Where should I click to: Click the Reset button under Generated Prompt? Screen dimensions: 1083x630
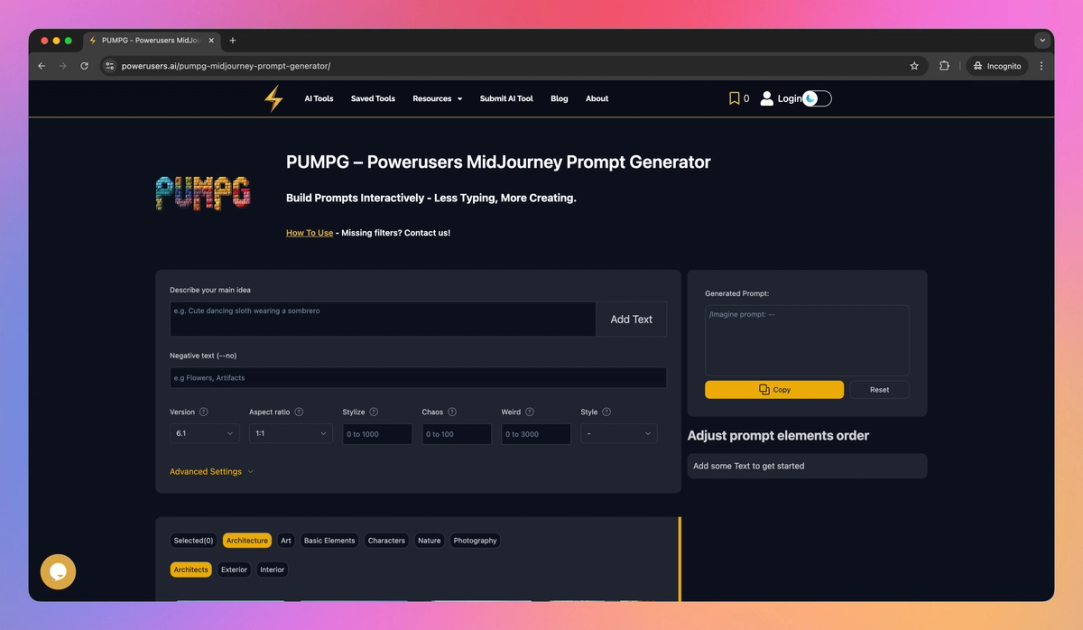[879, 389]
